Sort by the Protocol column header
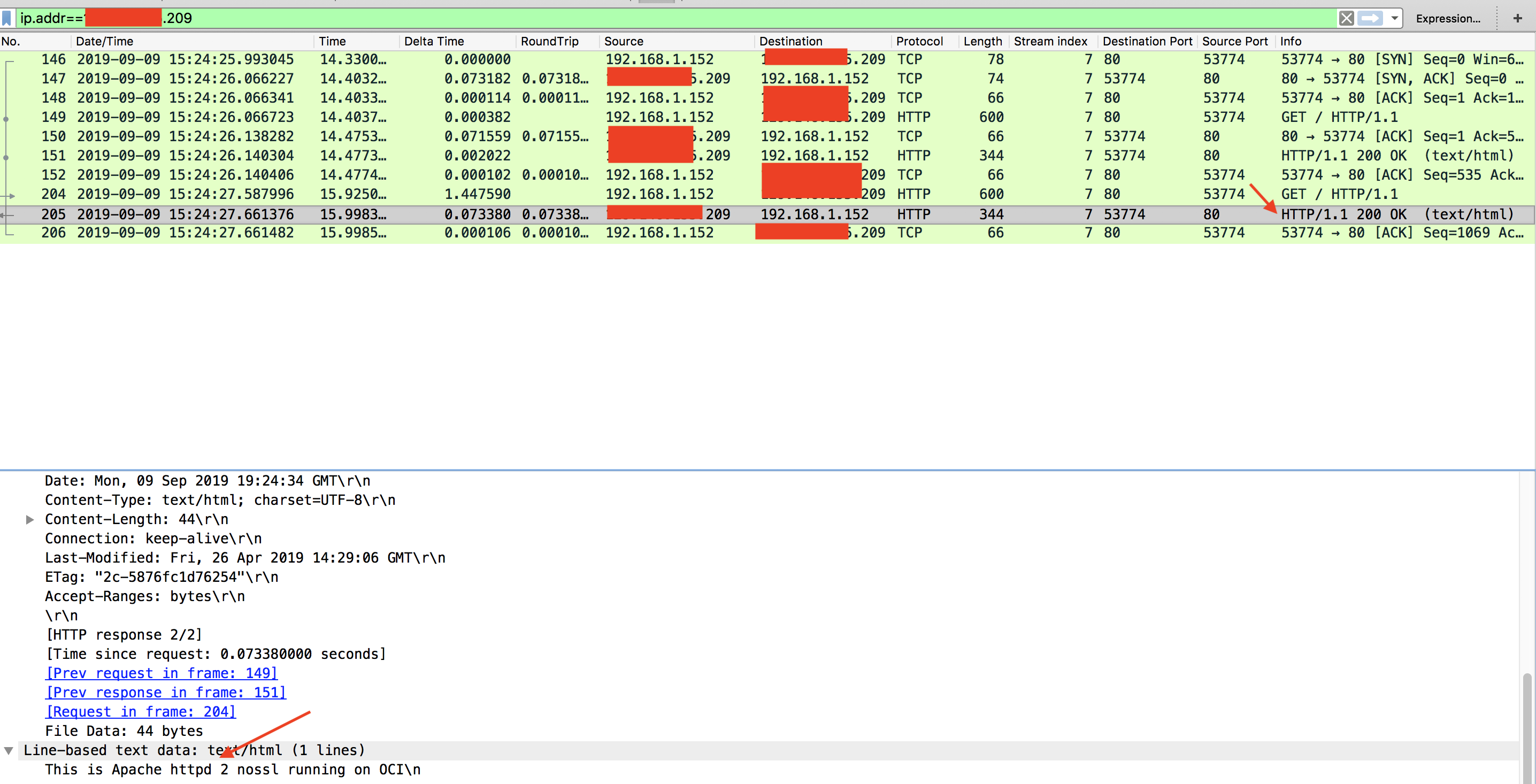Screen dimensions: 1536x784 [x=919, y=41]
